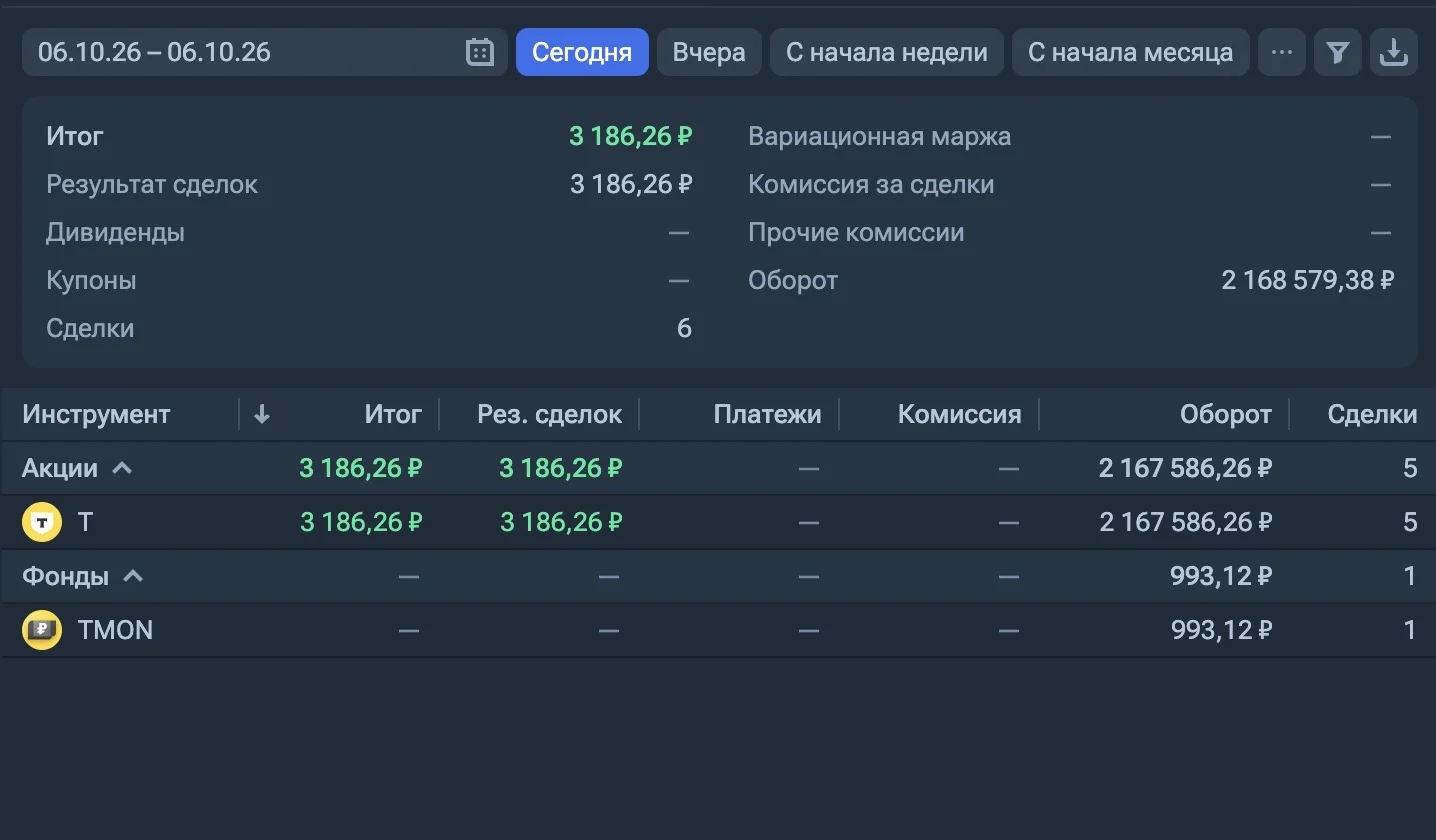Collapse the Акции group chevron
Viewport: 1436px width, 840px height.
click(122, 467)
